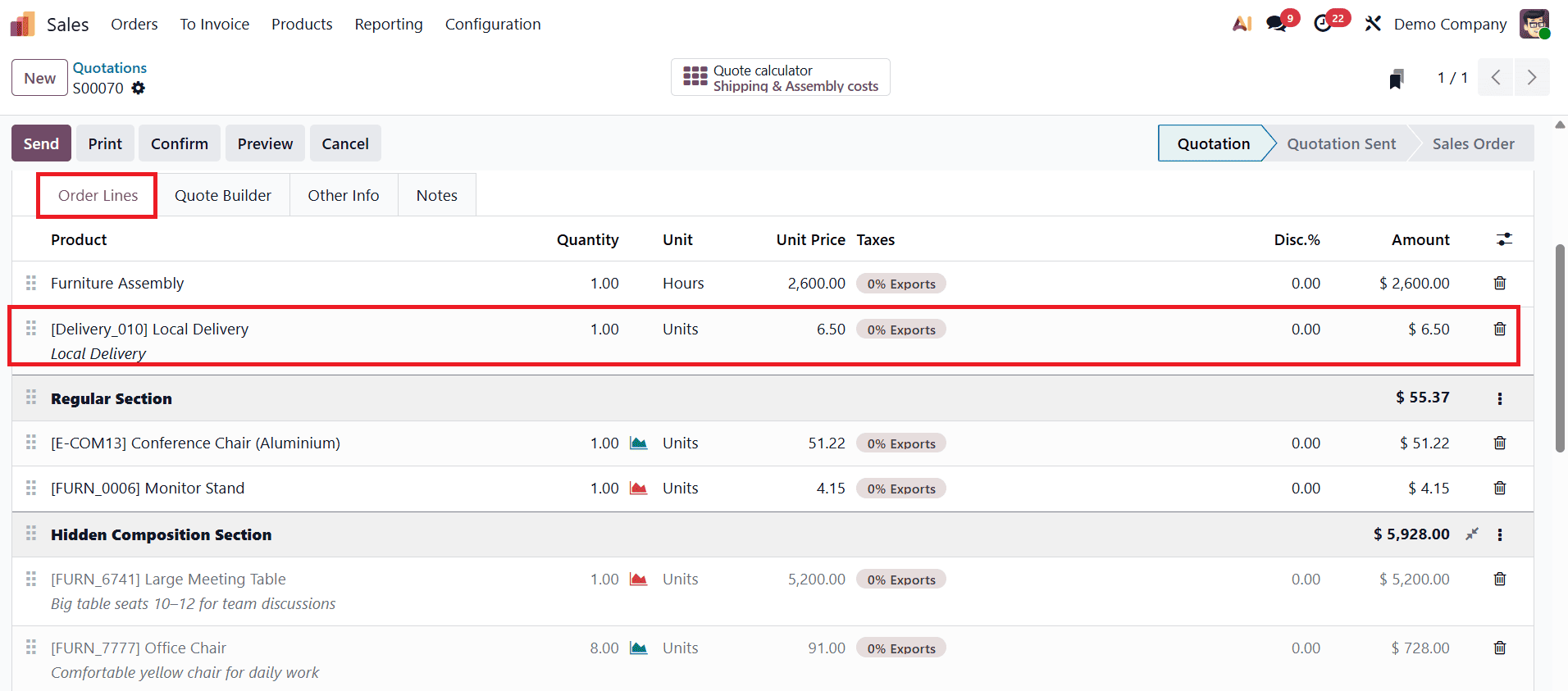Open forecast chart icon for Office Chair
Viewport: 1568px width, 691px height.
point(638,648)
